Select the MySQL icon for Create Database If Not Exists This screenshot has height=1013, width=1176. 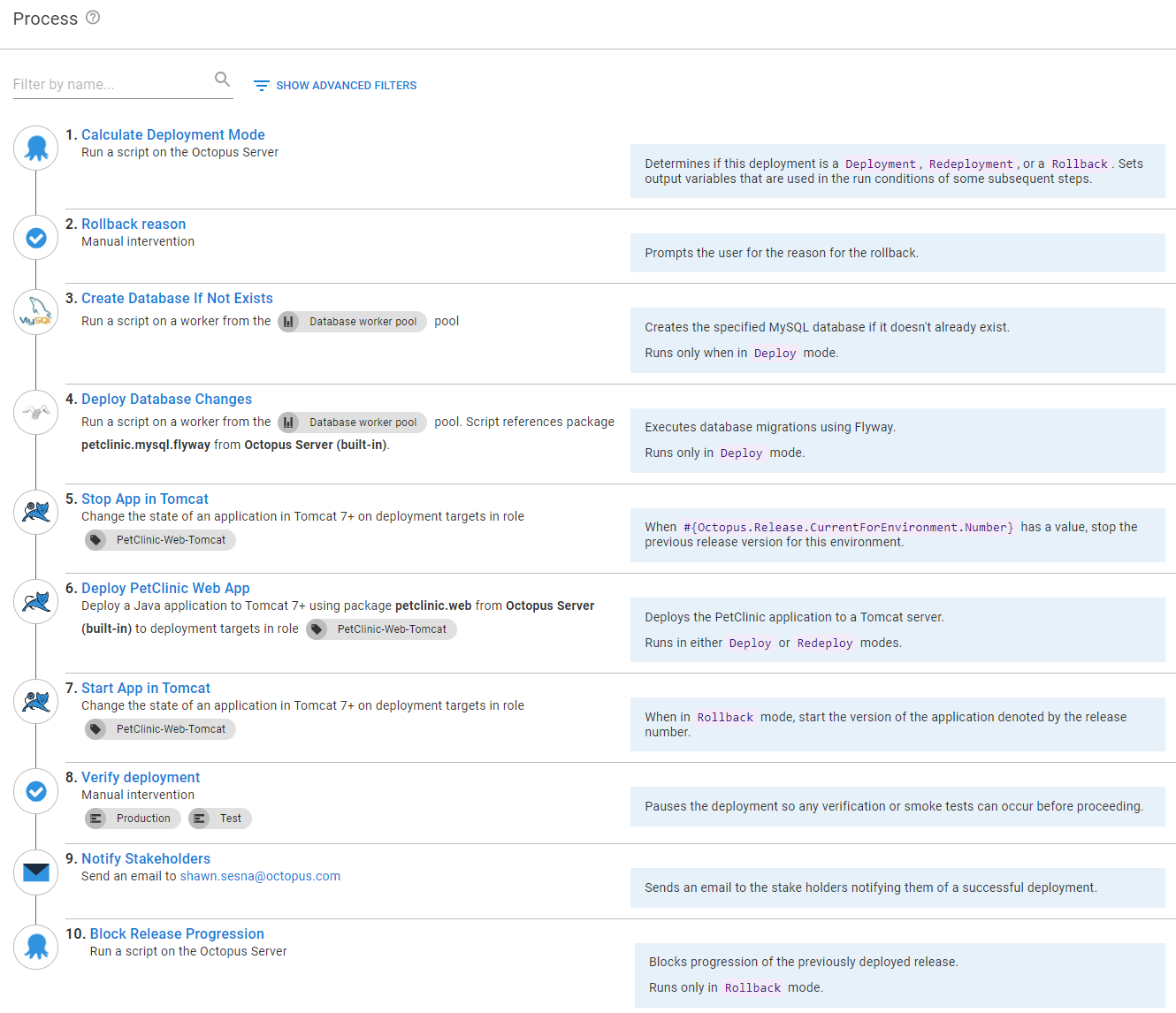pos(35,311)
